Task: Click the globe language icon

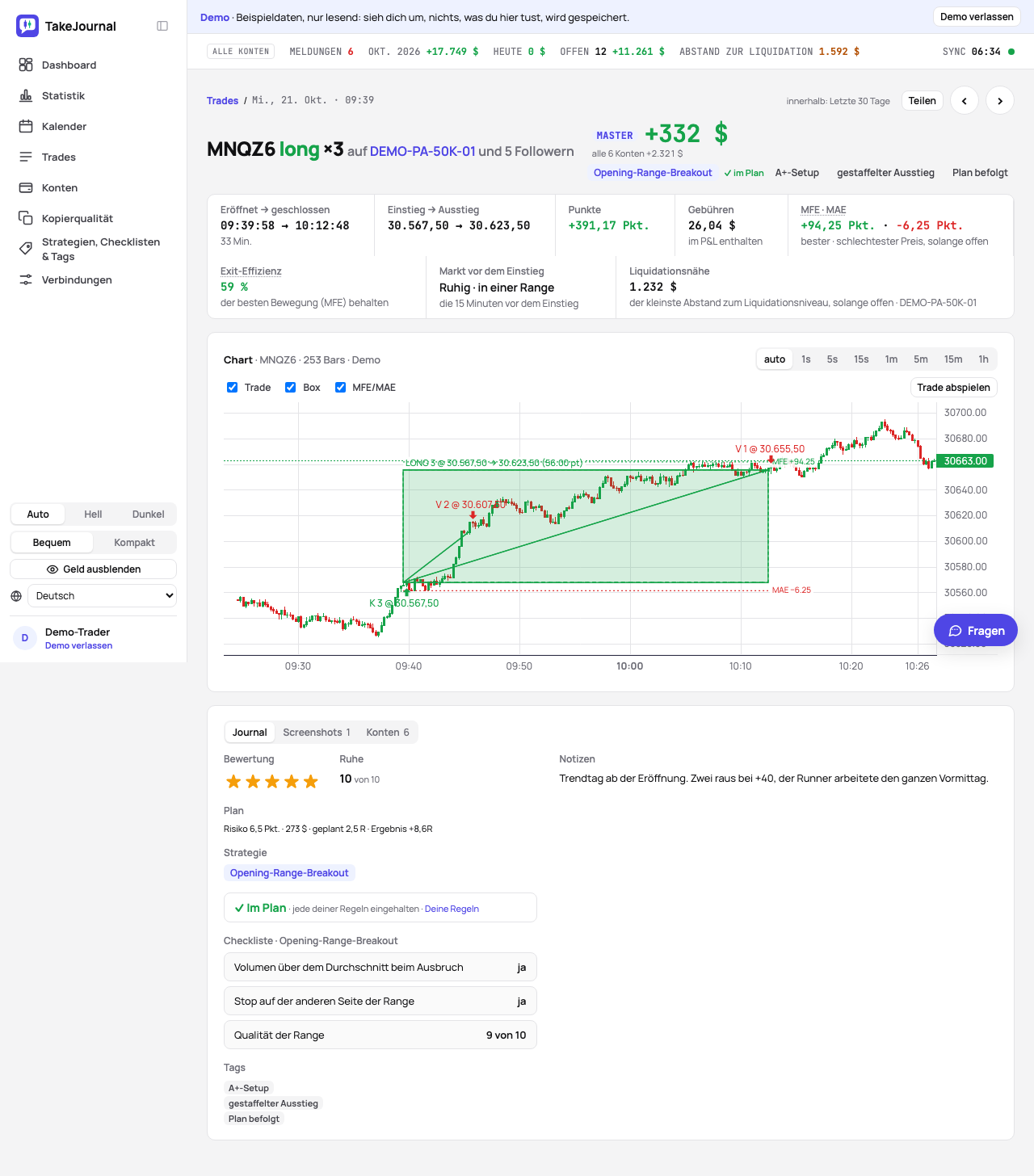Action: 16,596
